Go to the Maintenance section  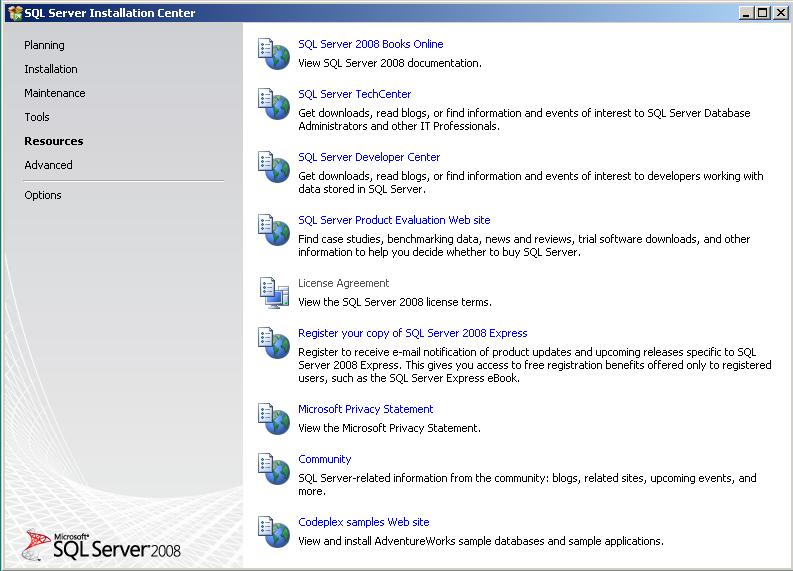(55, 93)
